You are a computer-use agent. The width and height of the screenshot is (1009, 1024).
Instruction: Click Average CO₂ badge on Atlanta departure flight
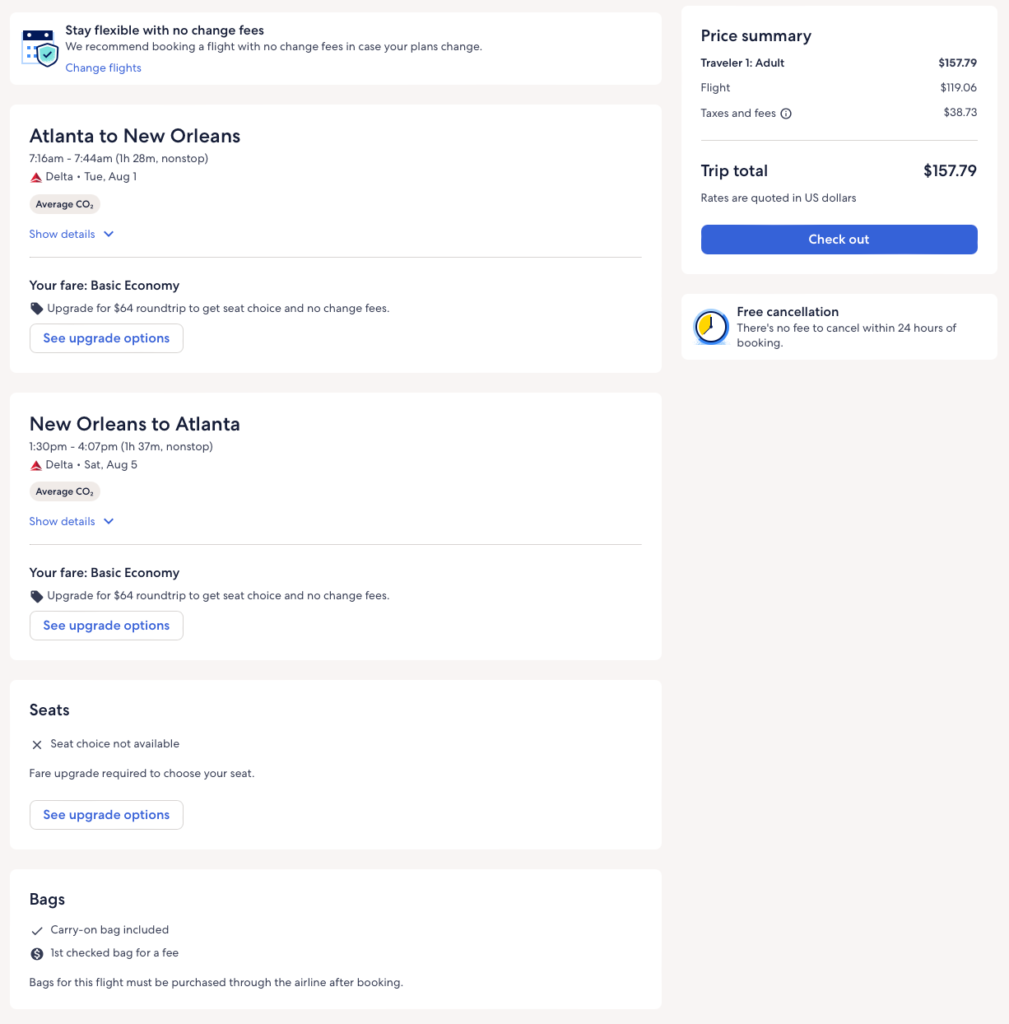pyautogui.click(x=65, y=204)
